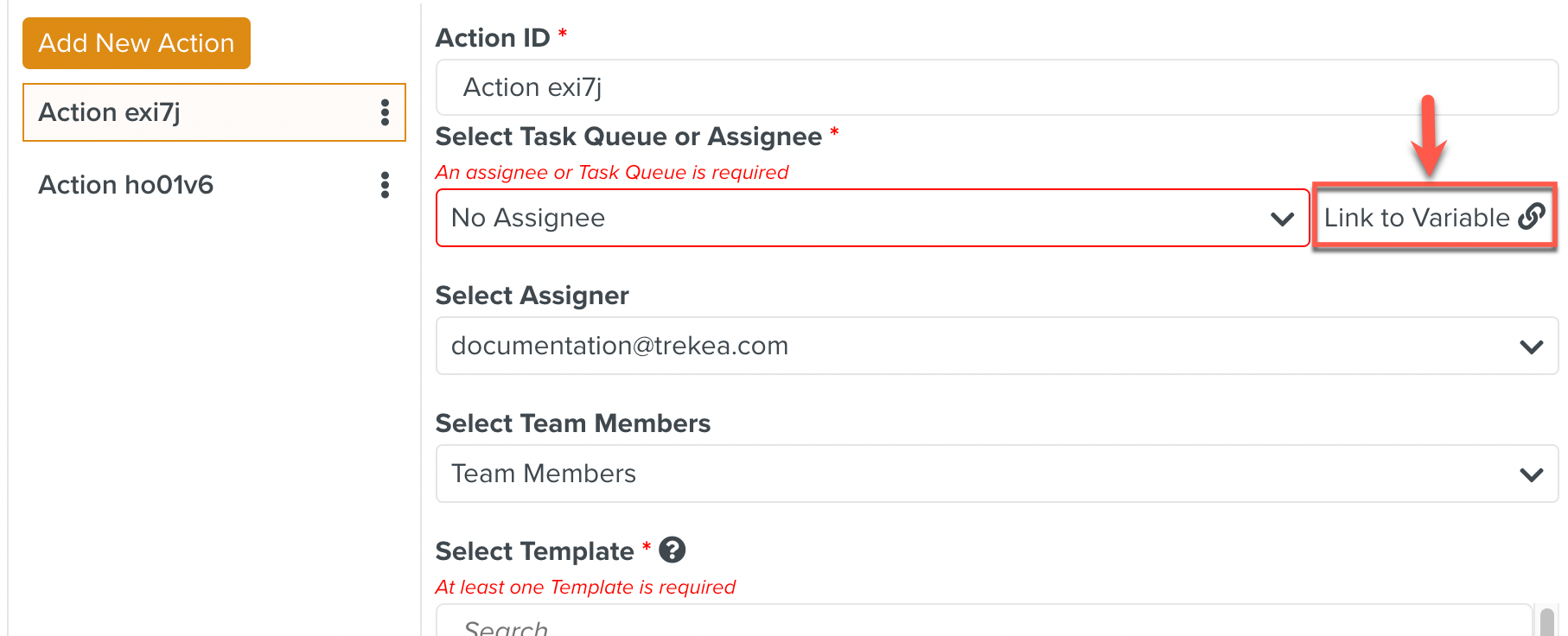Screen dimensions: 1568x636
Task: Open options menu for Action exi7j
Action: [x=385, y=112]
